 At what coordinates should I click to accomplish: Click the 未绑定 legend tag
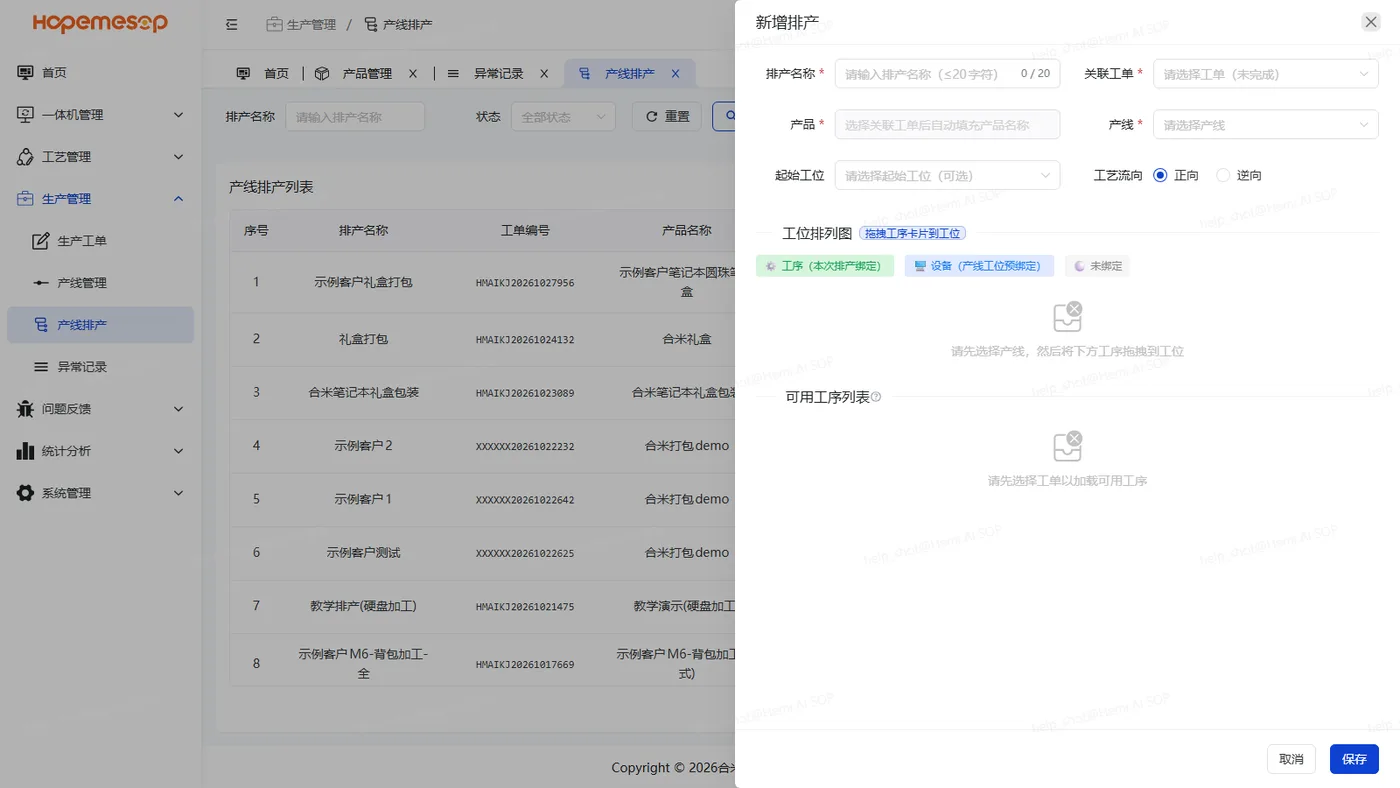tap(1097, 266)
